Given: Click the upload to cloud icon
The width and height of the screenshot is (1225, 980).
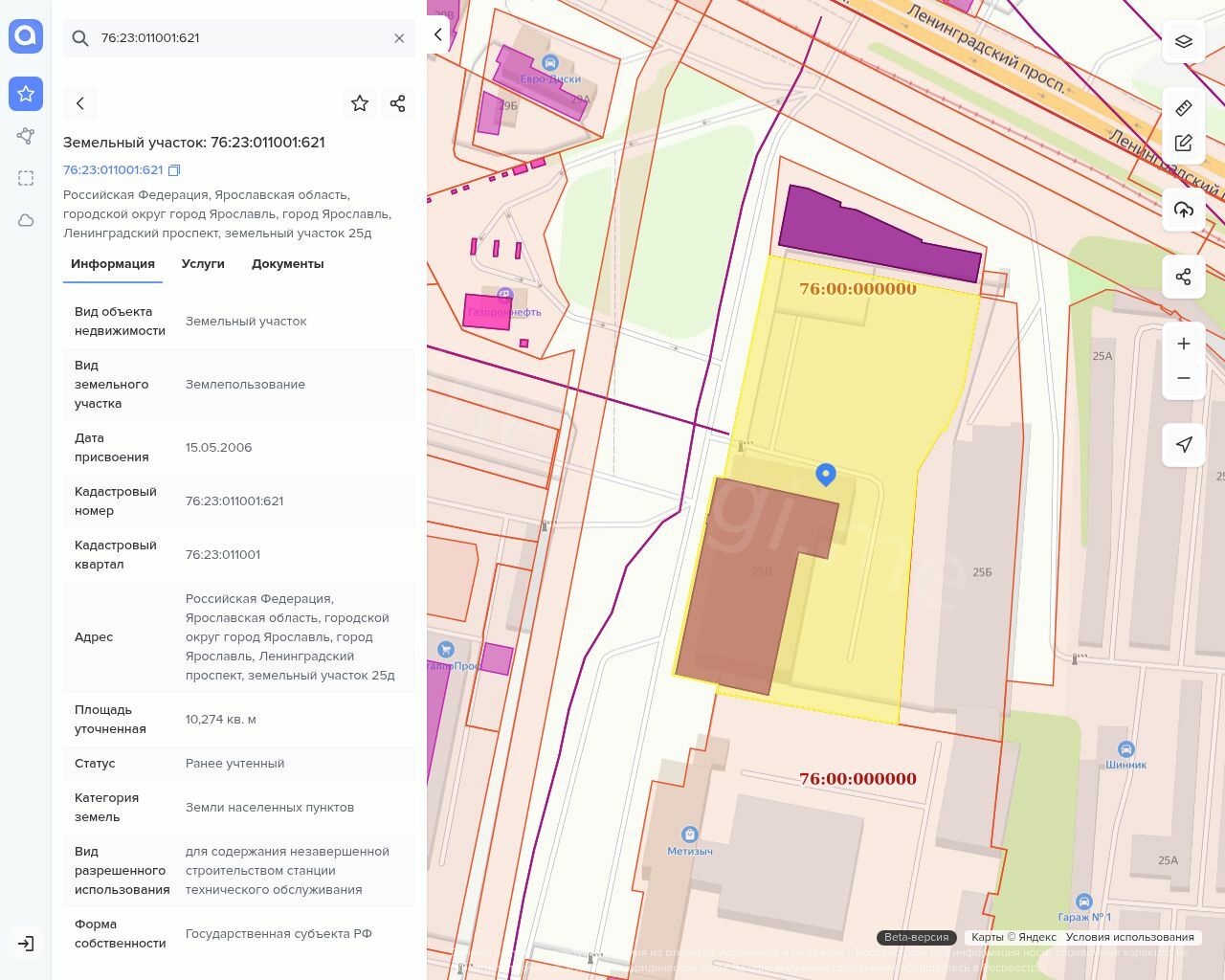Looking at the screenshot, I should (x=1183, y=210).
